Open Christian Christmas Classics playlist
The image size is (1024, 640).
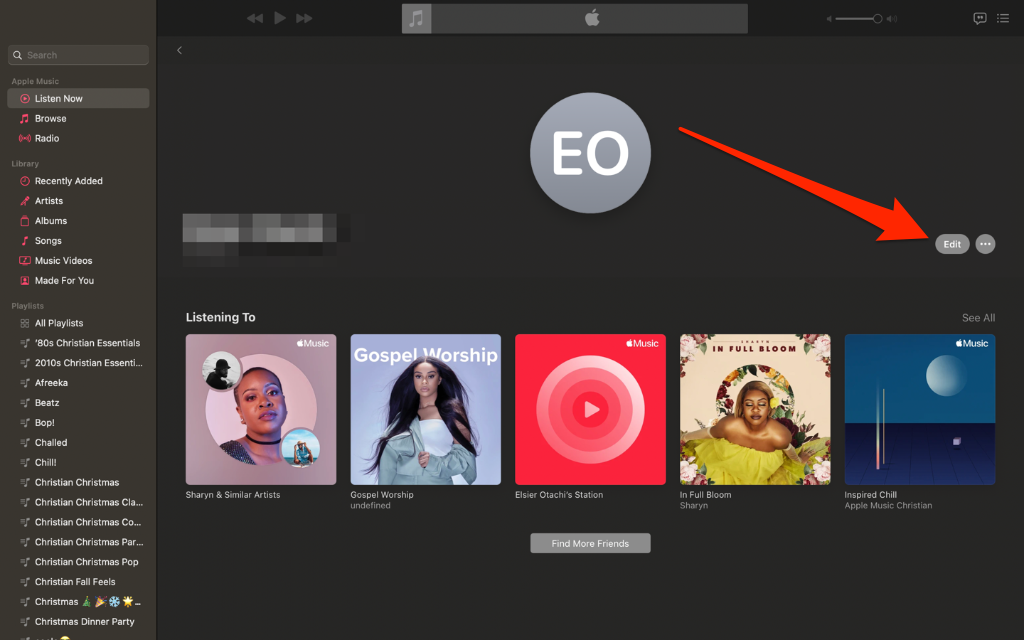pos(78,502)
